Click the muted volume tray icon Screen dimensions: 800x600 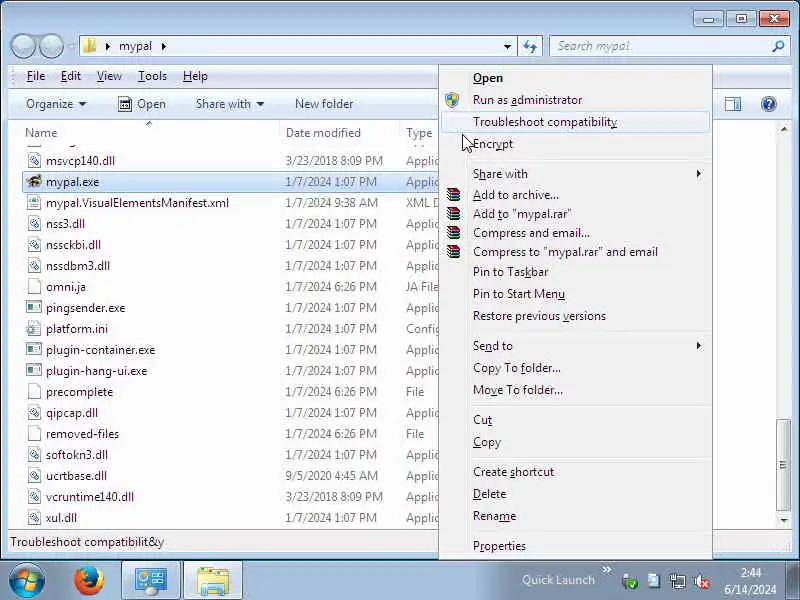pyautogui.click(x=702, y=581)
